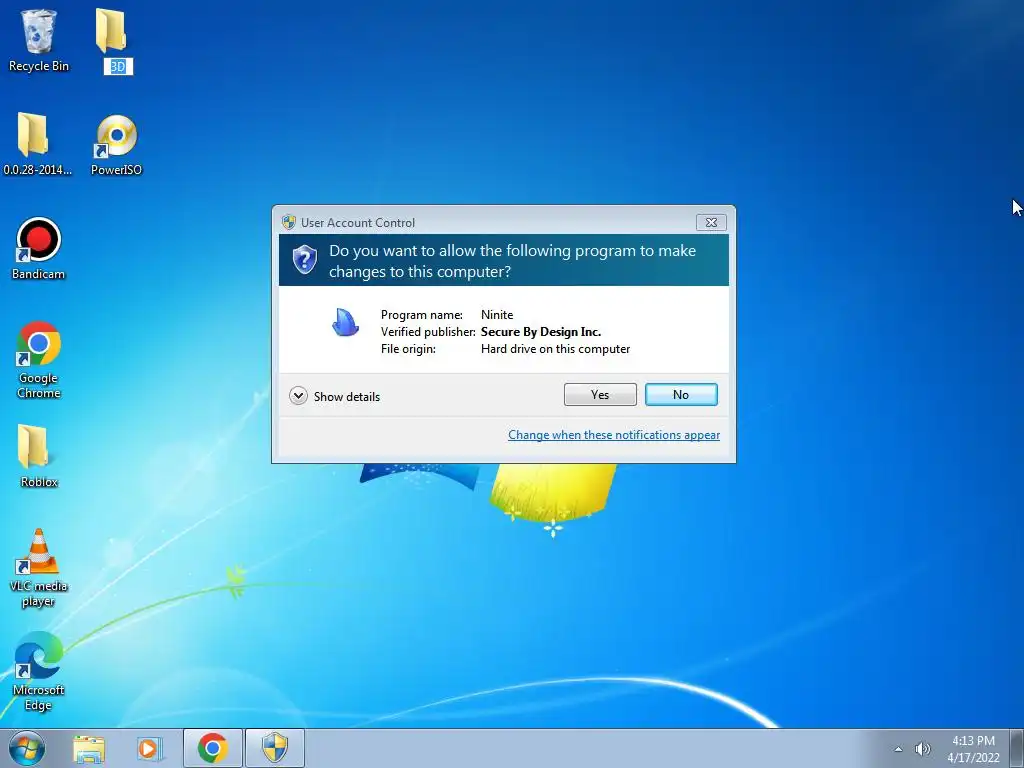Click the UAC question-mark shield icon

coord(304,259)
